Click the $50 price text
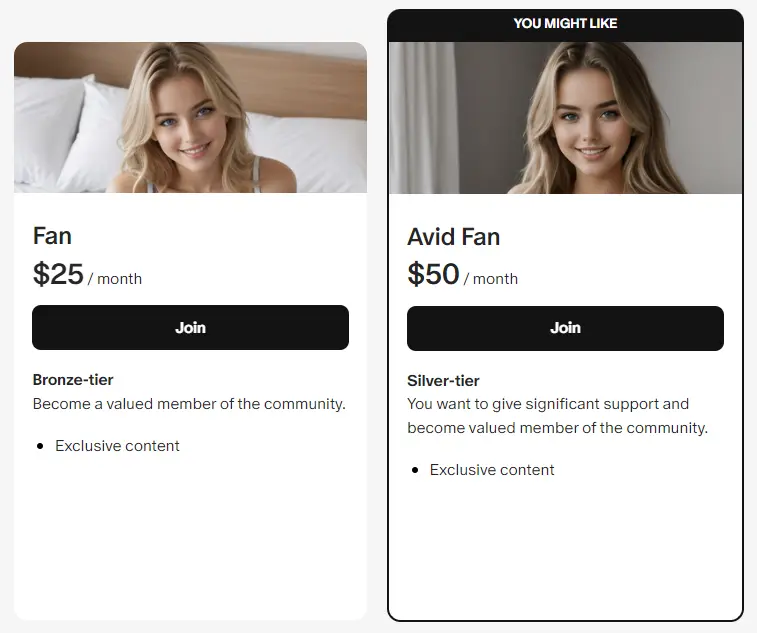 click(433, 275)
